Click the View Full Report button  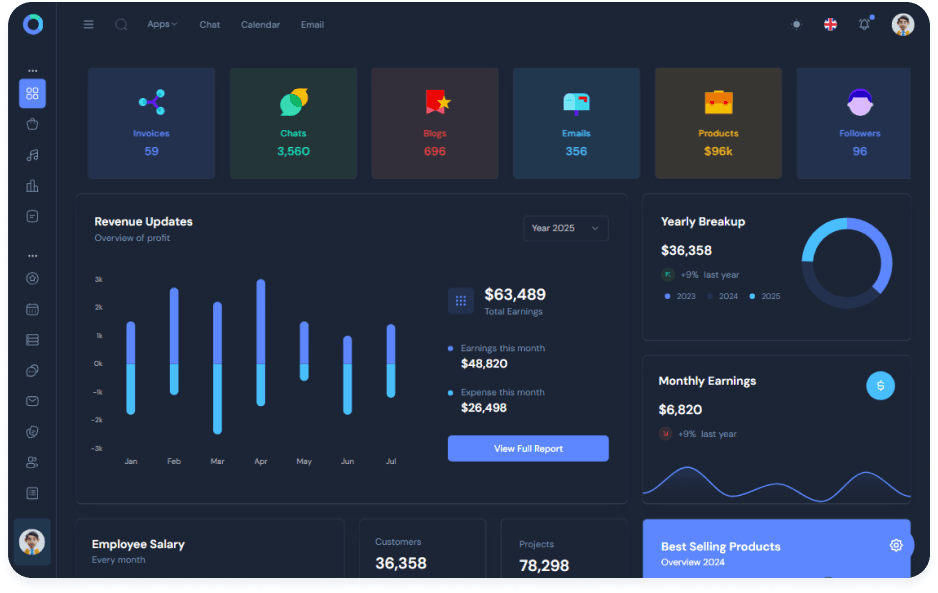pos(528,449)
